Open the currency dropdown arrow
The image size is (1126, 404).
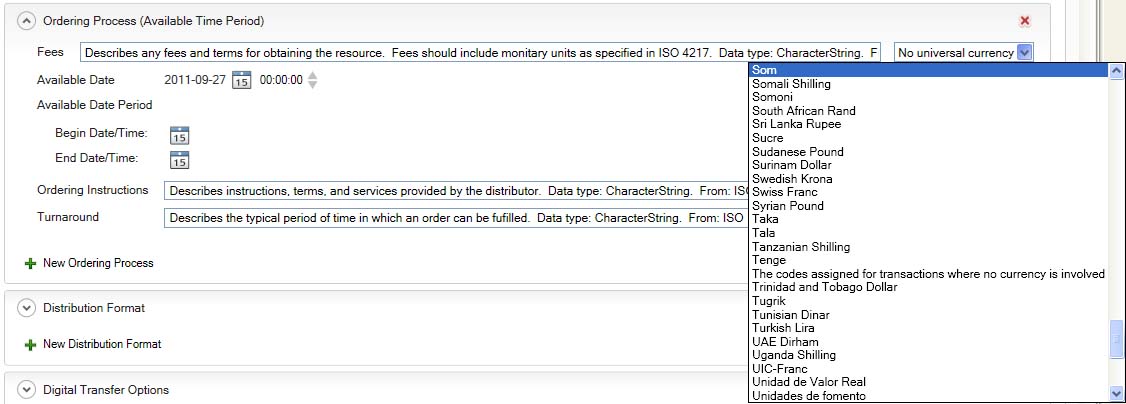pos(1024,53)
